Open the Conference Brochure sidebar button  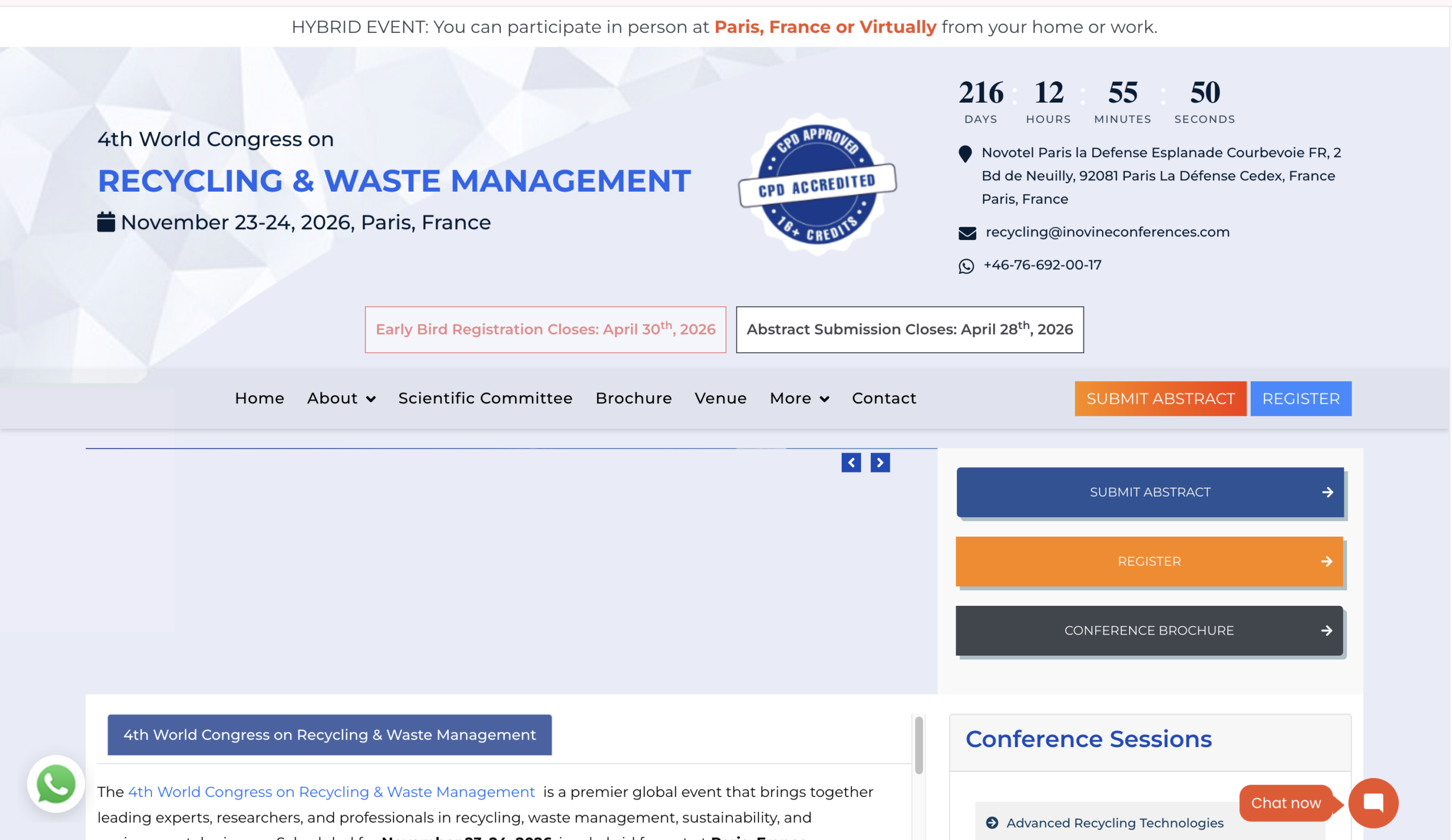coord(1149,630)
